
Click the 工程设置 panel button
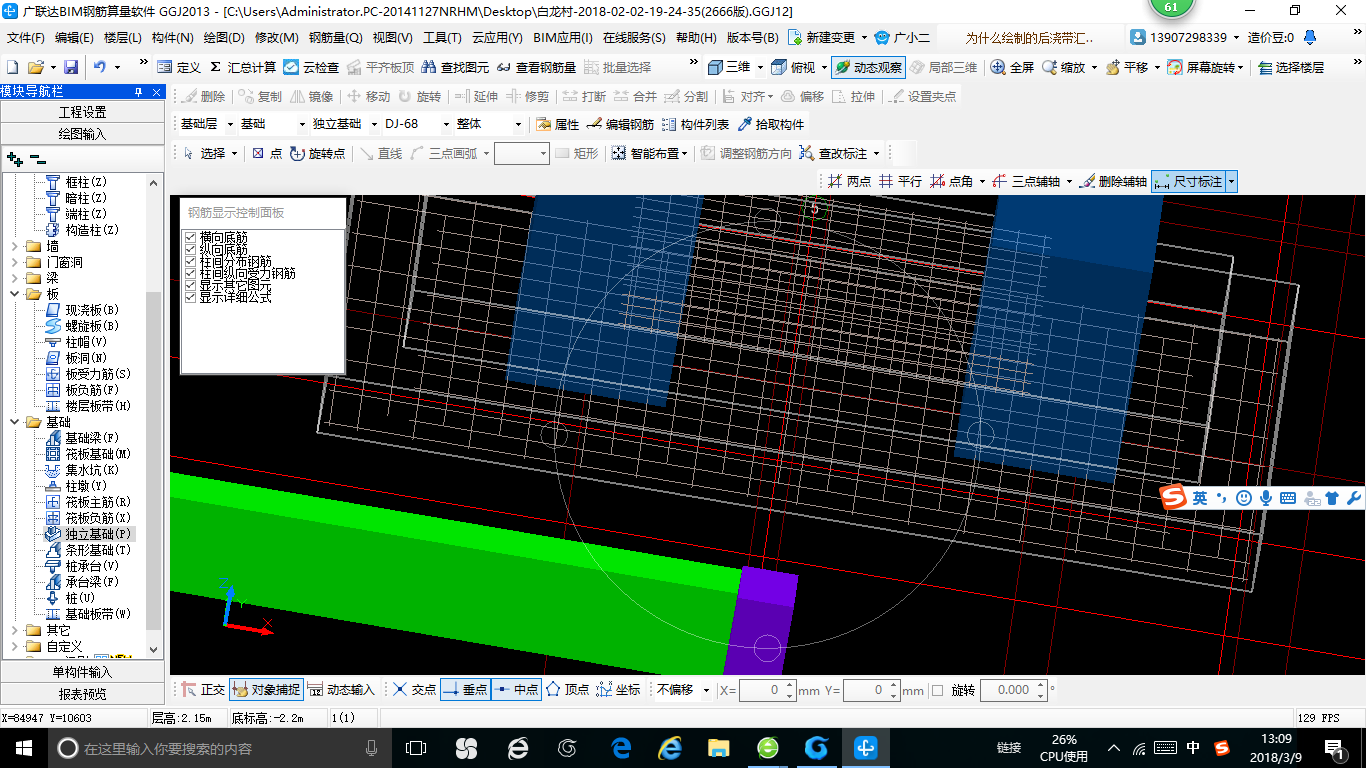tap(82, 112)
